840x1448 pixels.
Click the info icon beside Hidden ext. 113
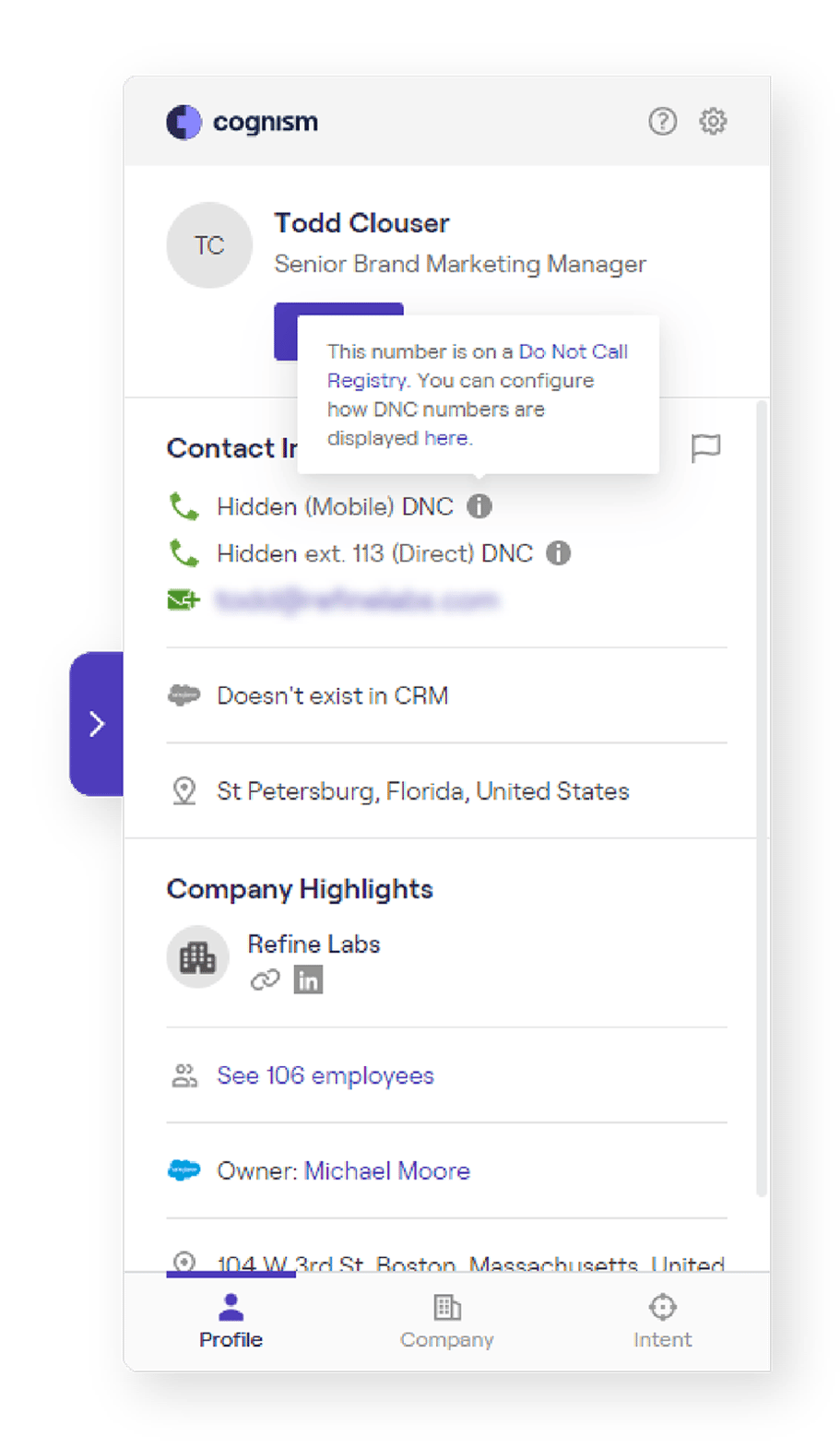pos(558,553)
